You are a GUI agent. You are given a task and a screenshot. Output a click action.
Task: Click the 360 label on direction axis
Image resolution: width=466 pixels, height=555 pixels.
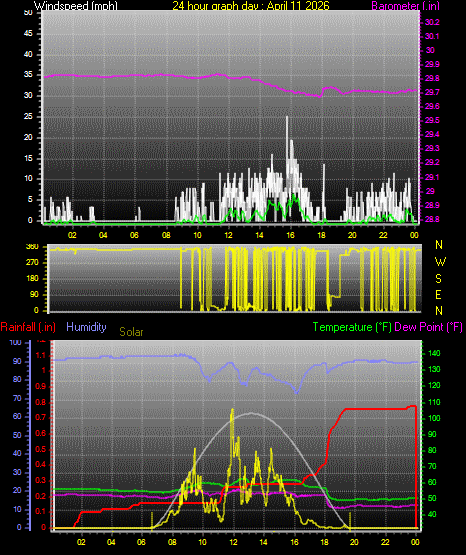click(x=32, y=247)
